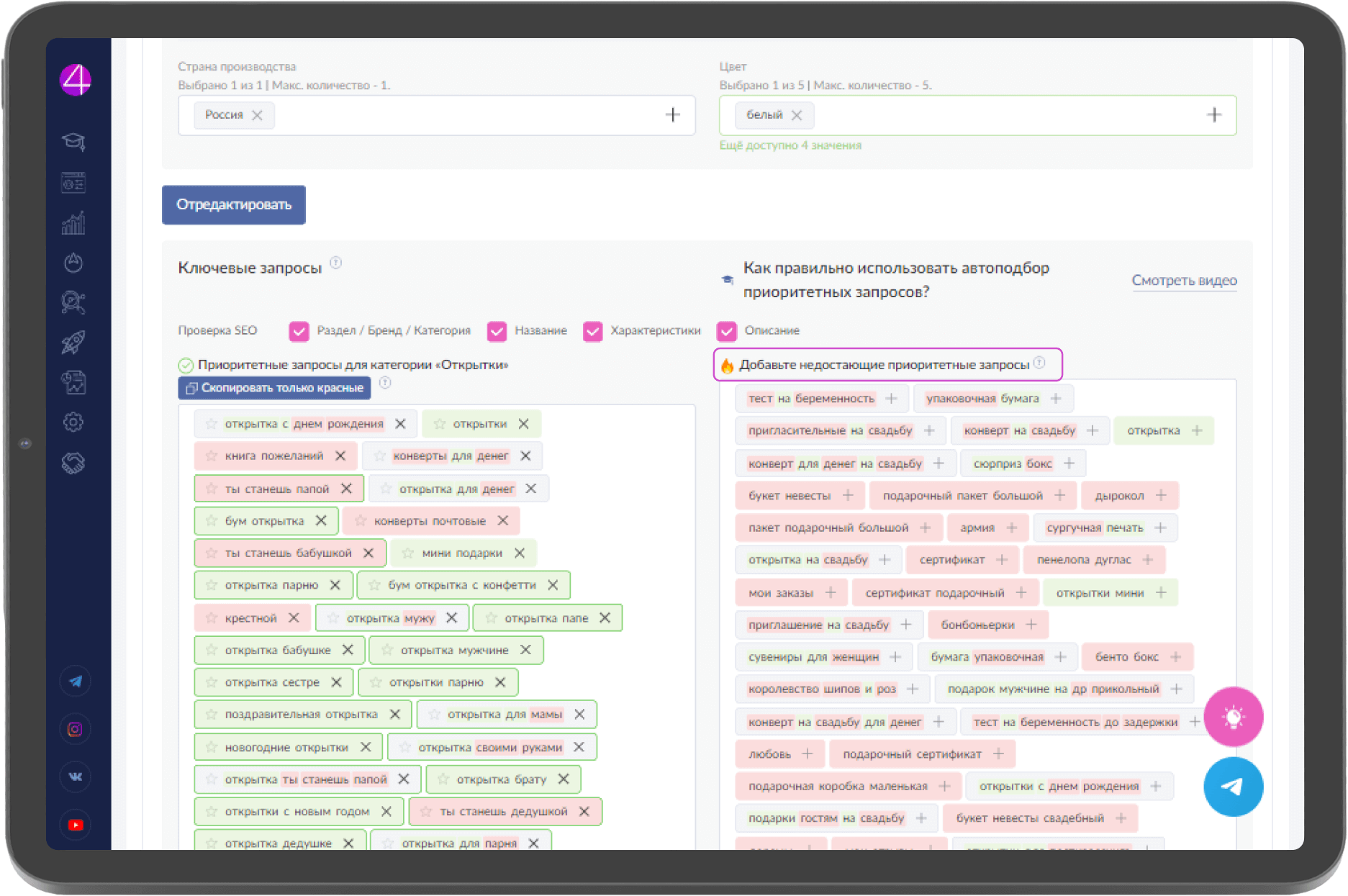The image size is (1348, 896).
Task: Open the YouTube channel icon
Action: [75, 825]
